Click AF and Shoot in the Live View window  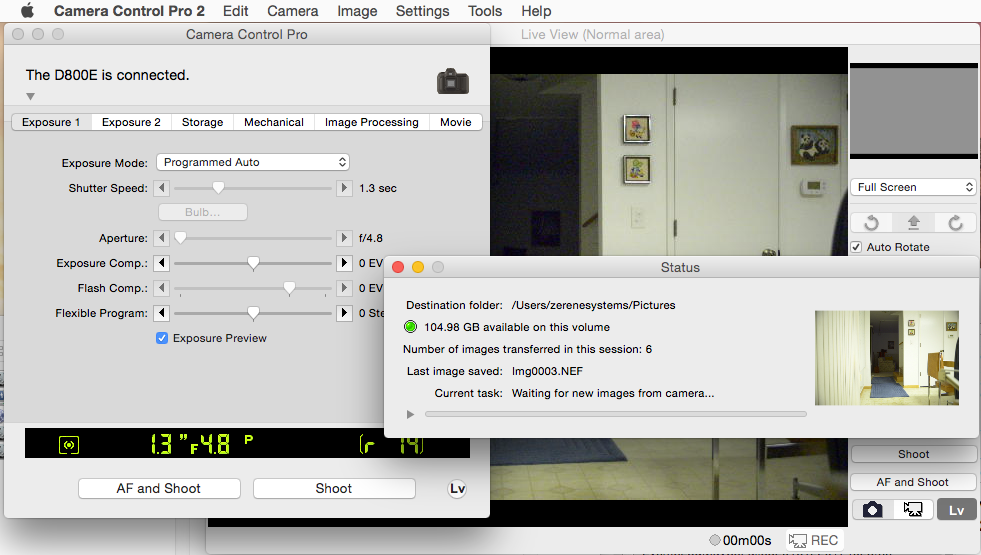click(x=913, y=482)
